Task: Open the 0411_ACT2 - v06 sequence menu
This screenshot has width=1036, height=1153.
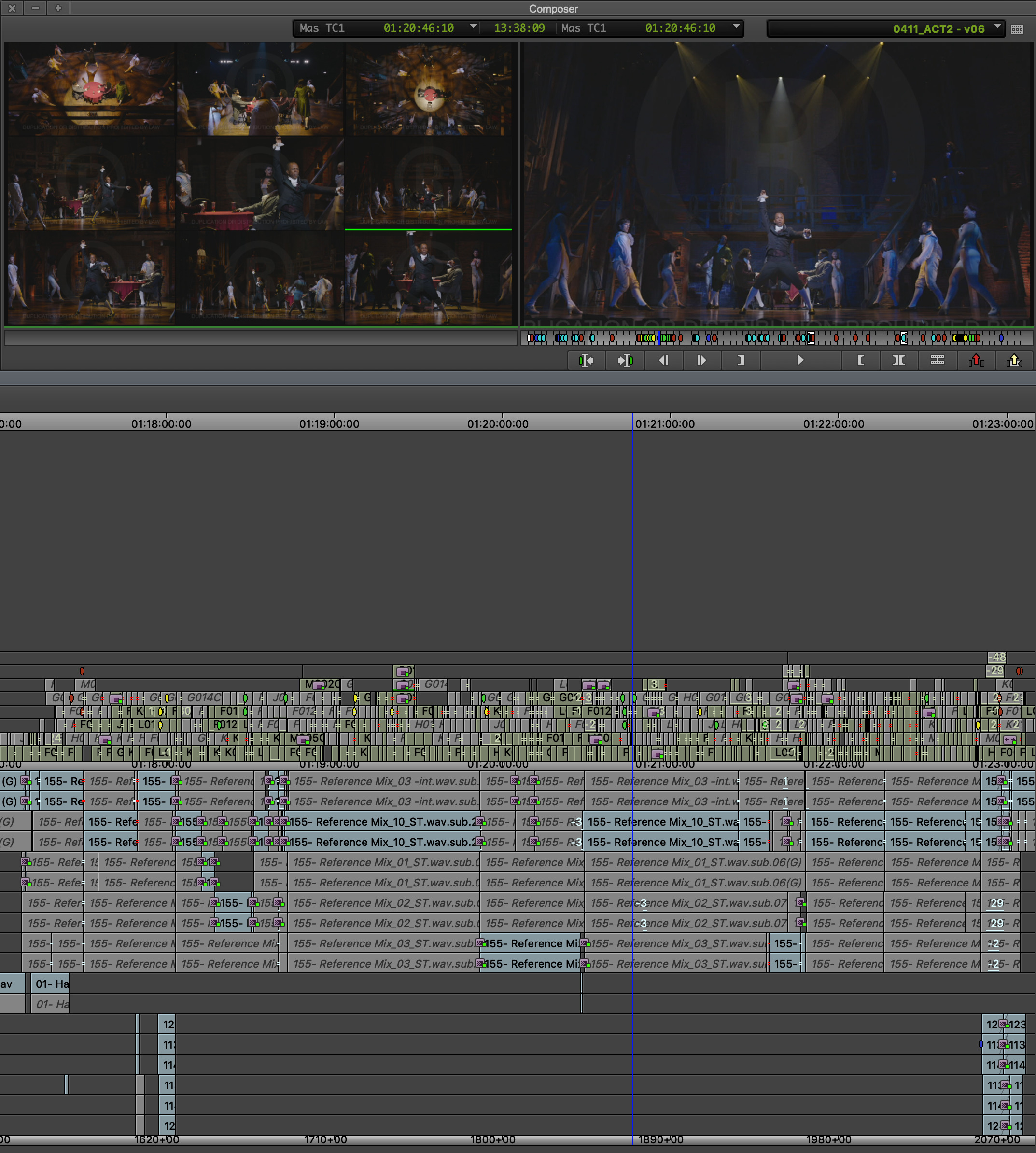Action: point(997,27)
